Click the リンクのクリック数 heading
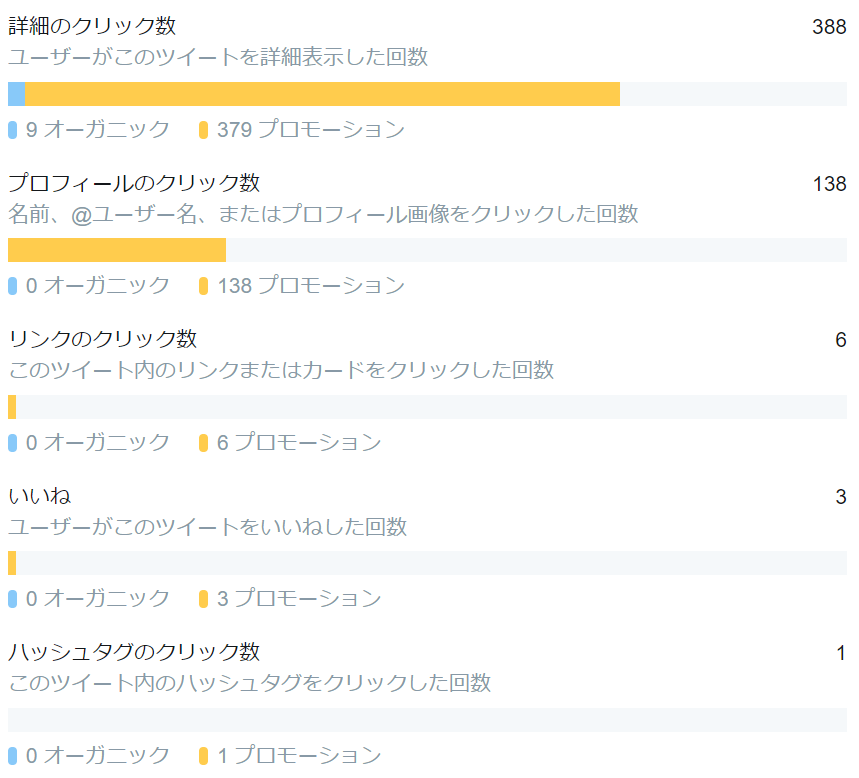859x778 pixels. click(102, 339)
